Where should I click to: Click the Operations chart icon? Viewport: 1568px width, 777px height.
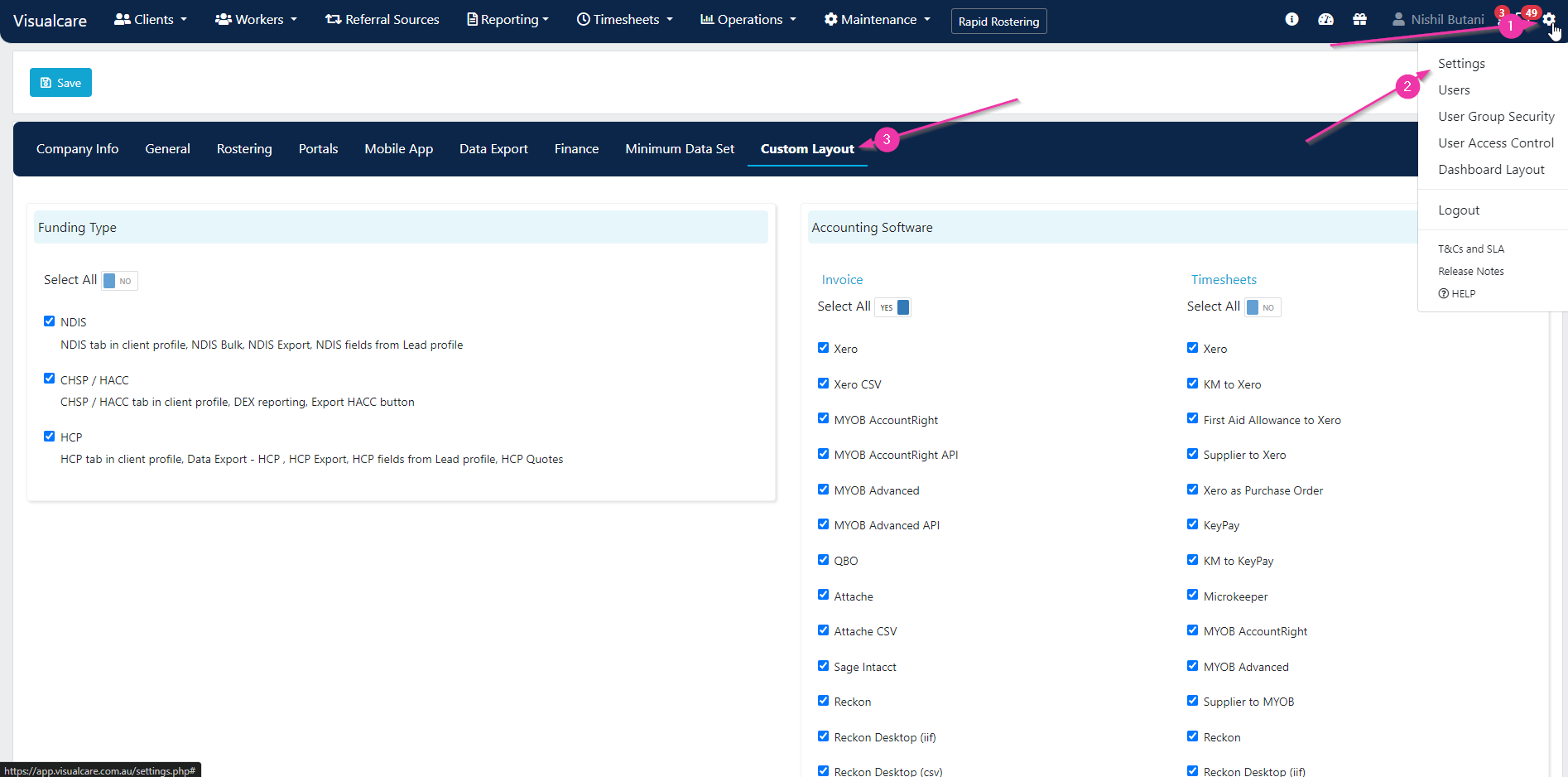click(x=707, y=19)
